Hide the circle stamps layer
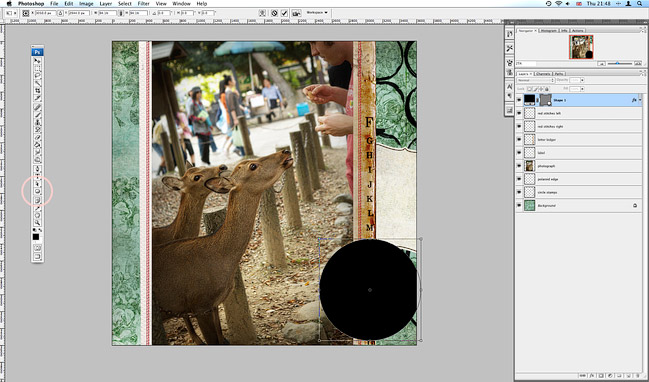649x382 pixels. pos(519,192)
